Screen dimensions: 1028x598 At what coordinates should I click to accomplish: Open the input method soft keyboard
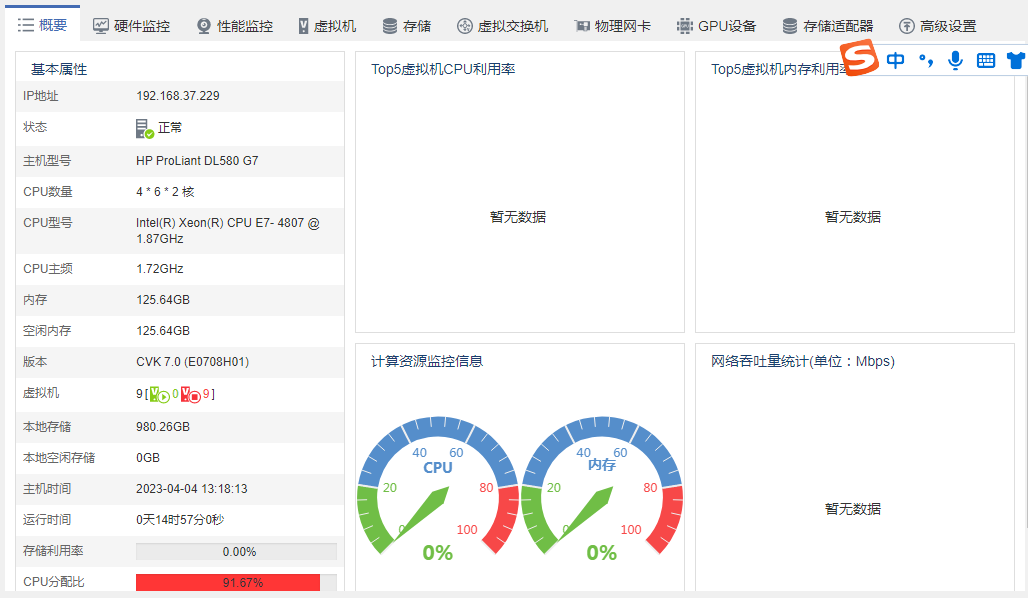tap(985, 61)
